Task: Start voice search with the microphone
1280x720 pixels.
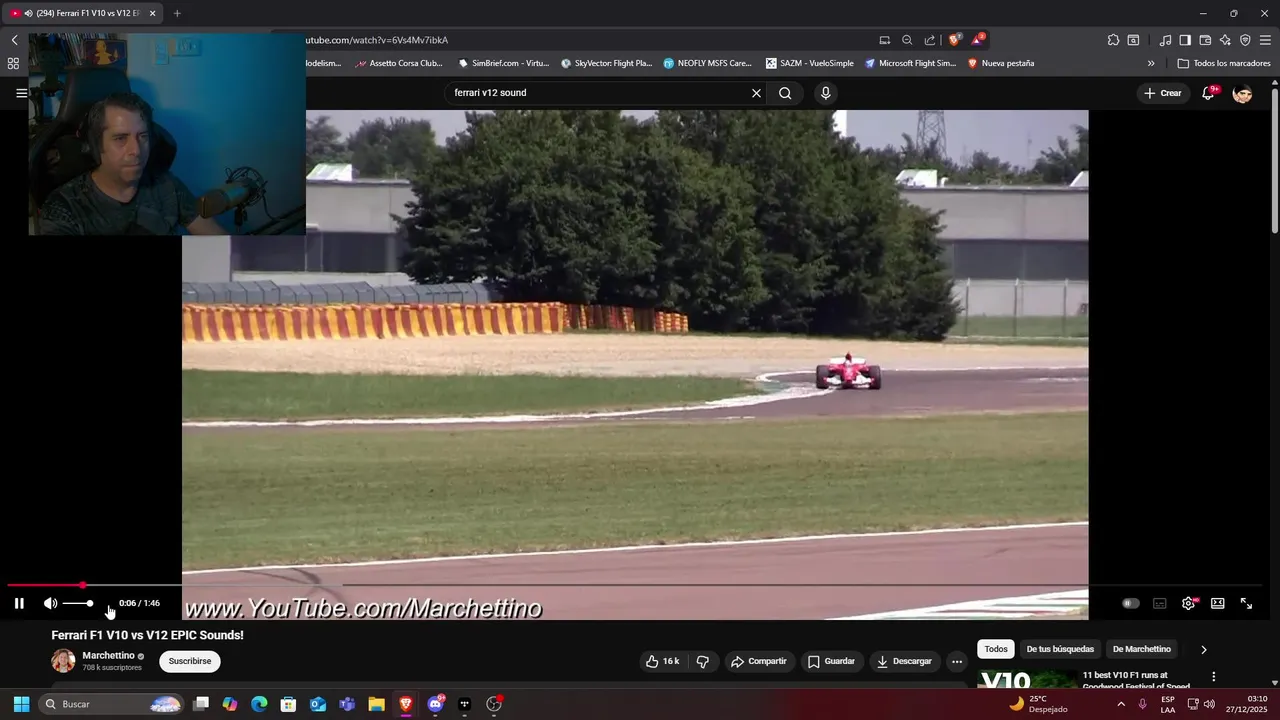Action: pyautogui.click(x=825, y=93)
